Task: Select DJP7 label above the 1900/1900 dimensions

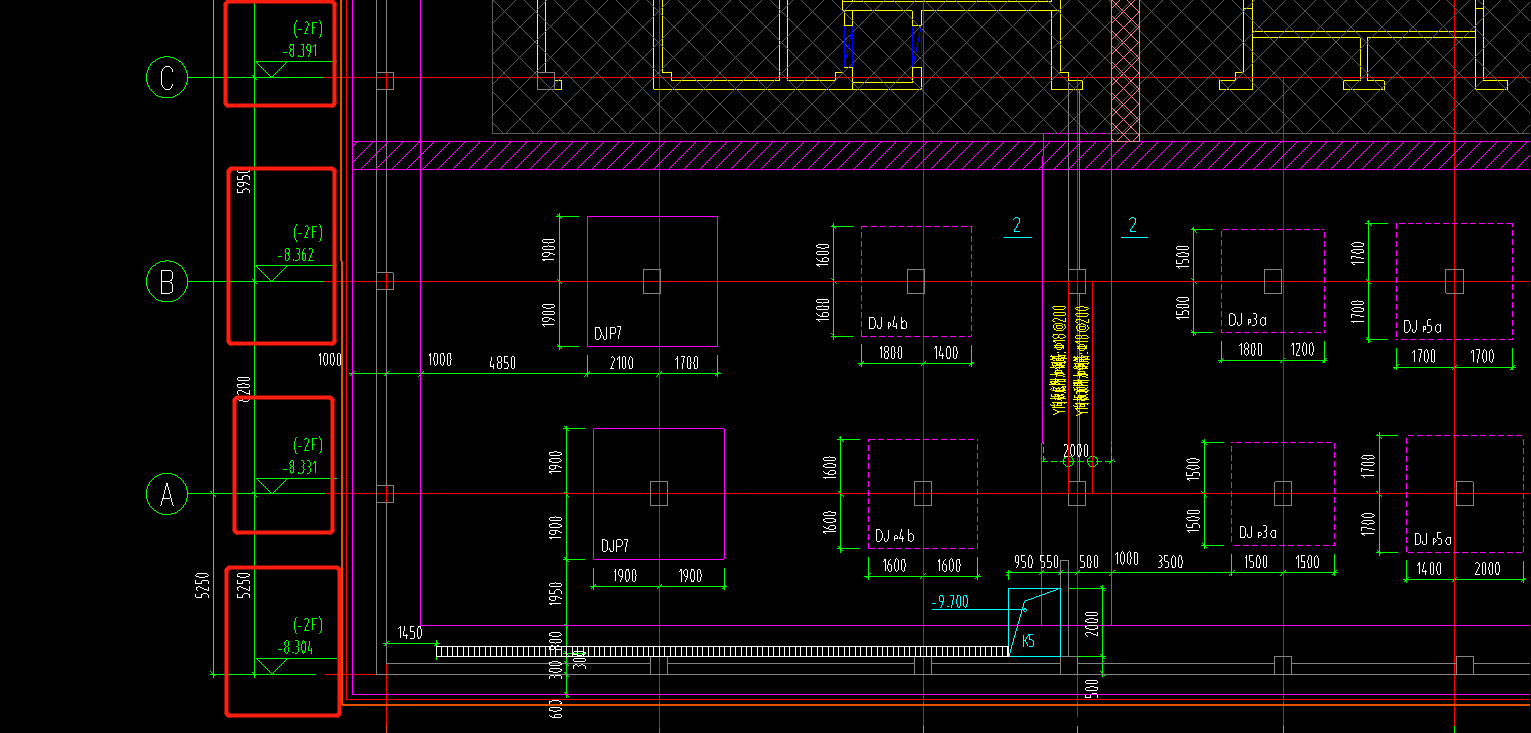Action: (615, 546)
